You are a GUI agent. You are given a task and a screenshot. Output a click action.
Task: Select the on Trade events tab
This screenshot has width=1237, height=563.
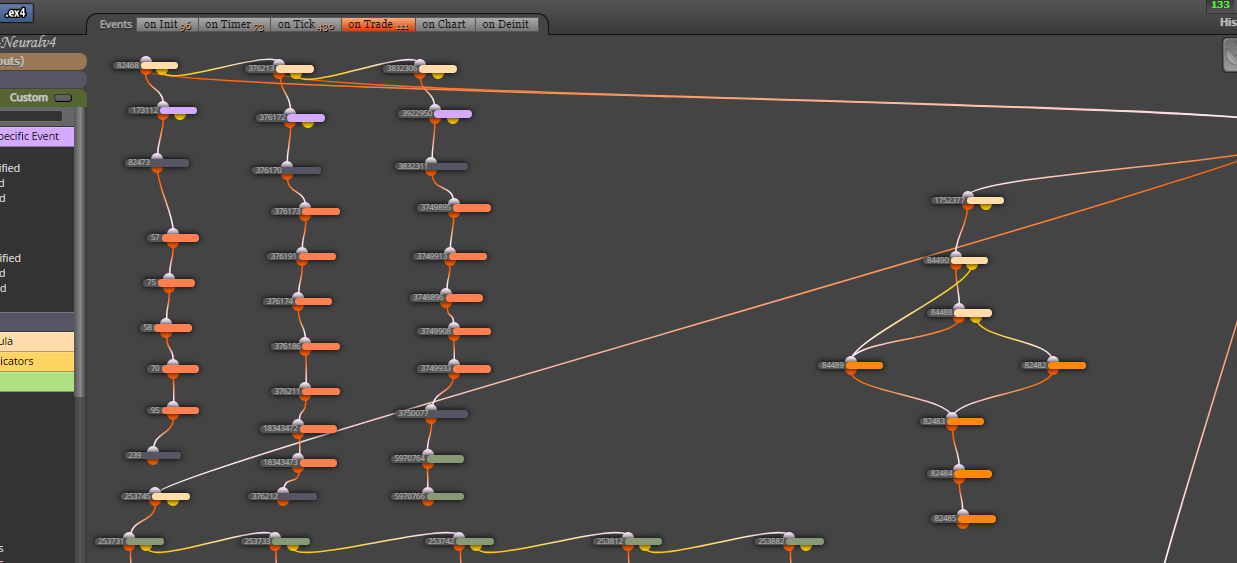(378, 24)
